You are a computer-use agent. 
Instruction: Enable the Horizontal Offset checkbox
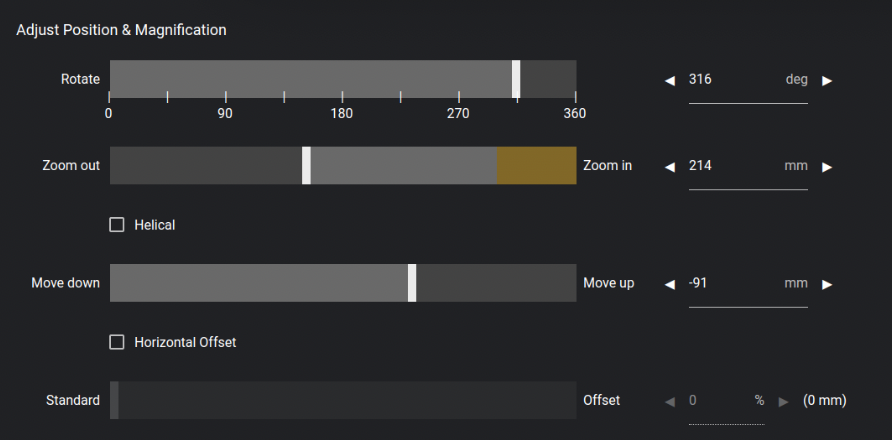(117, 342)
